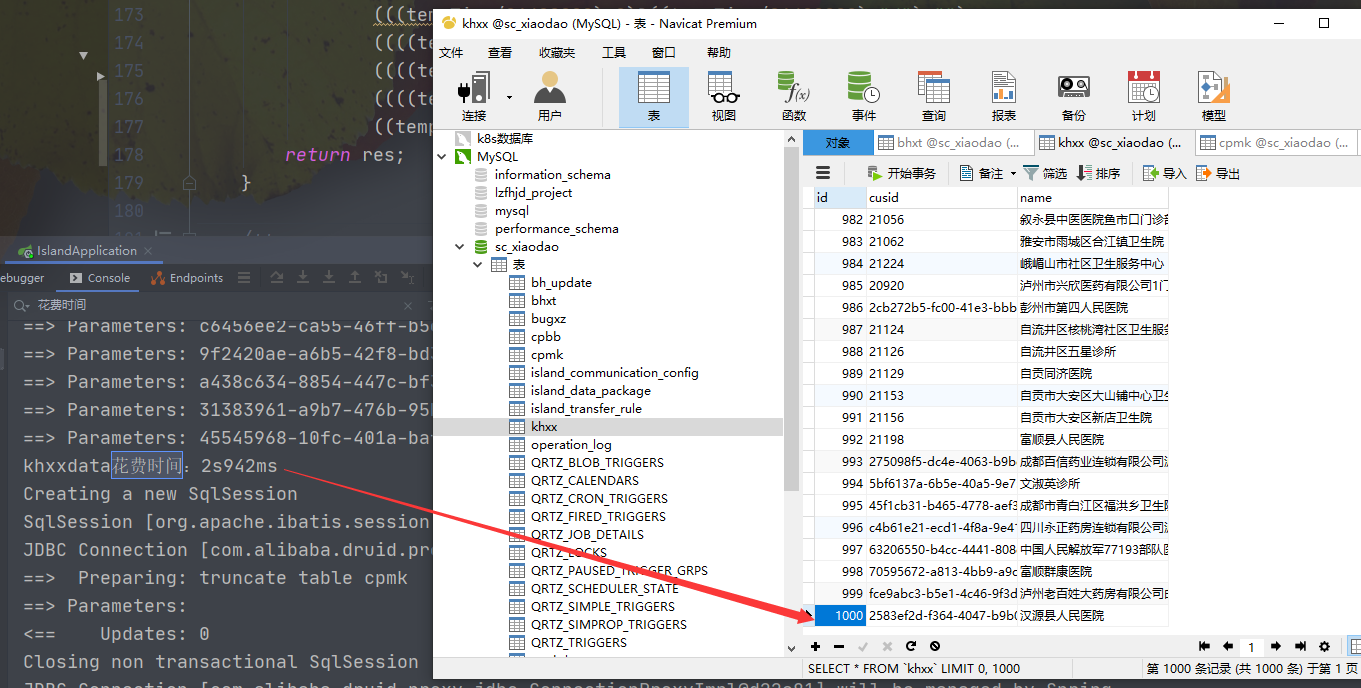The image size is (1361, 688).
Task: Click the 筛选 filter button
Action: 1045,173
